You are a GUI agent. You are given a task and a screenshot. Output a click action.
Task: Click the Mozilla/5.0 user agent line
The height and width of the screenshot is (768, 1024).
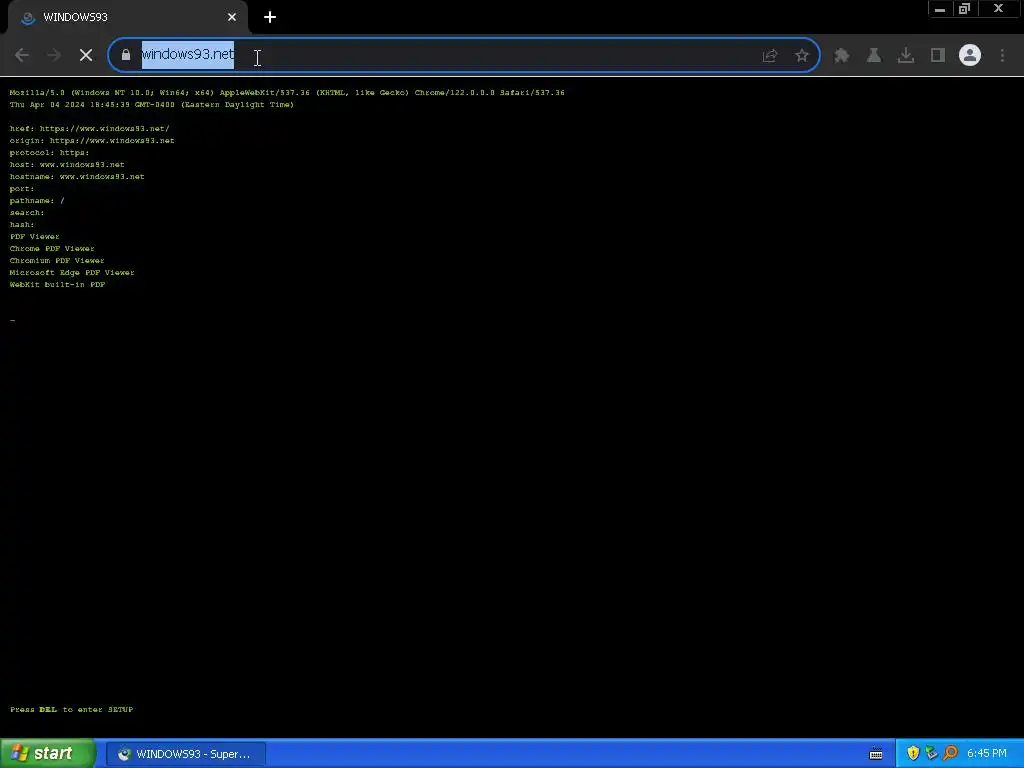pos(287,93)
